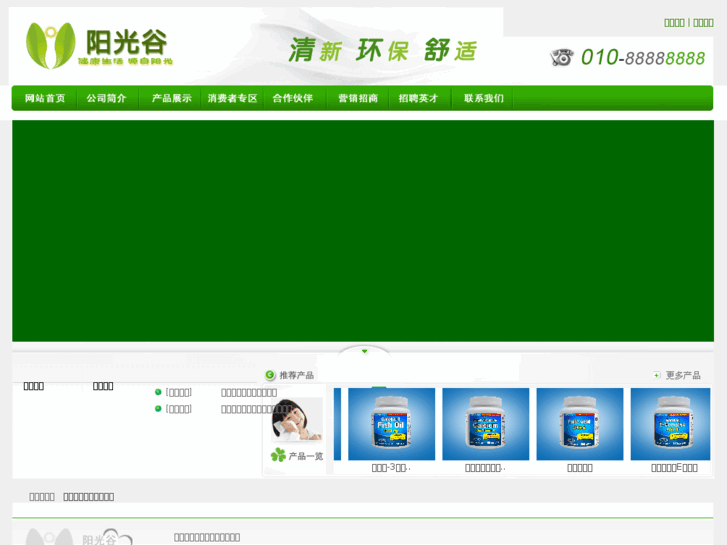This screenshot has height=545, width=727.
Task: Click the first green bullet news icon
Action: (x=158, y=392)
